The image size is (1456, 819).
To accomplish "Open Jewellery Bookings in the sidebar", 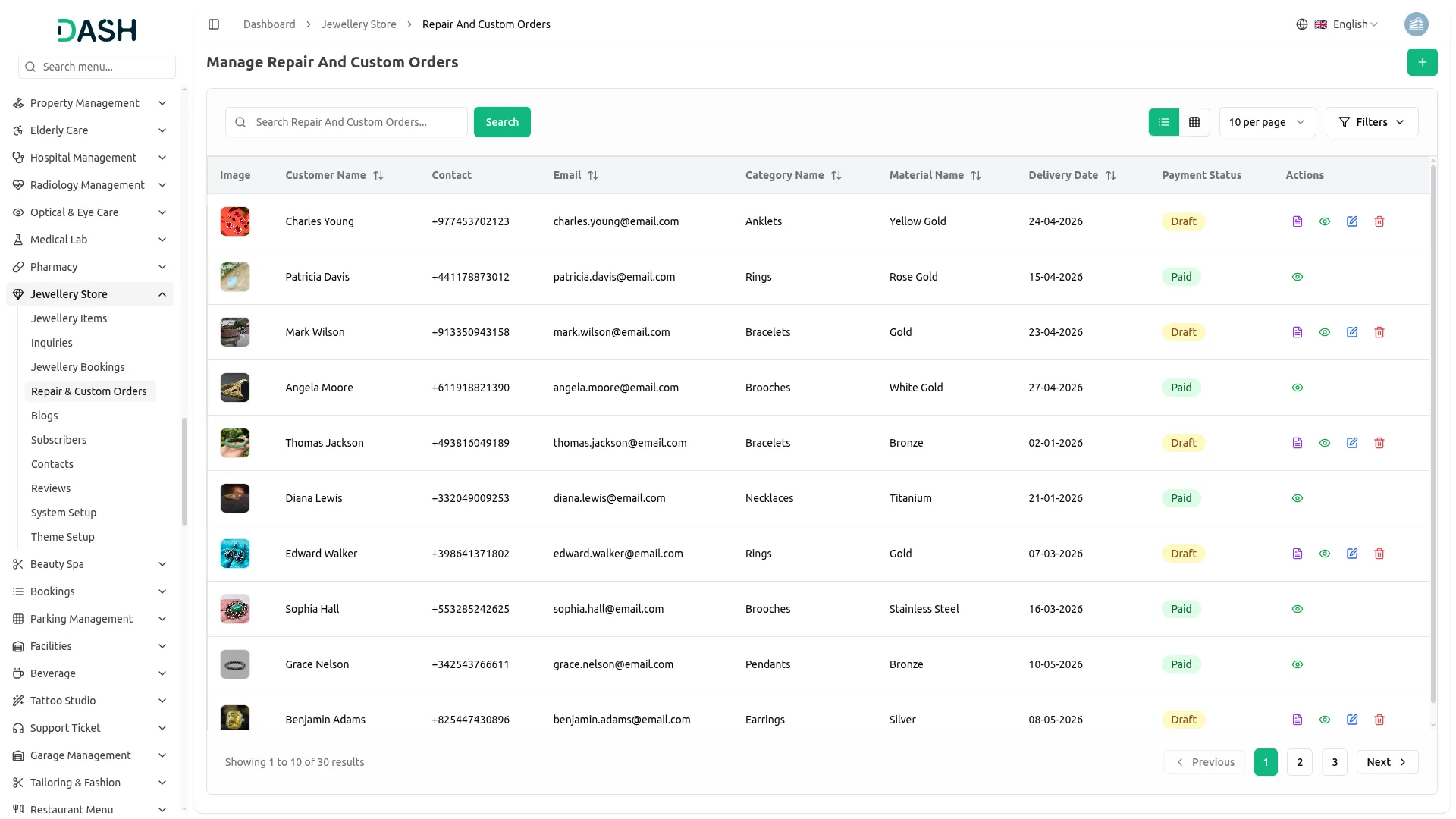I will [77, 367].
